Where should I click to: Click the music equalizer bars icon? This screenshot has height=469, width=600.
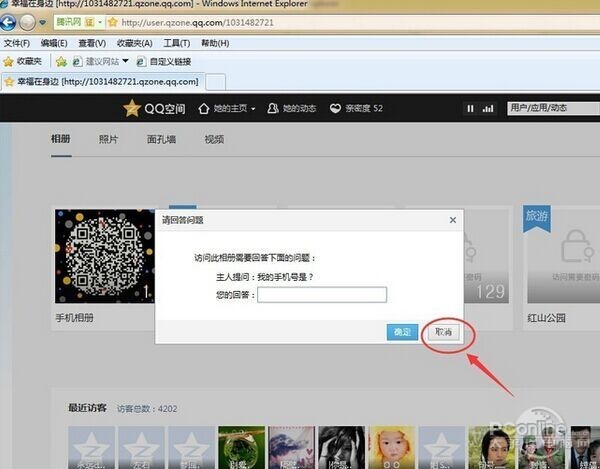coord(488,108)
